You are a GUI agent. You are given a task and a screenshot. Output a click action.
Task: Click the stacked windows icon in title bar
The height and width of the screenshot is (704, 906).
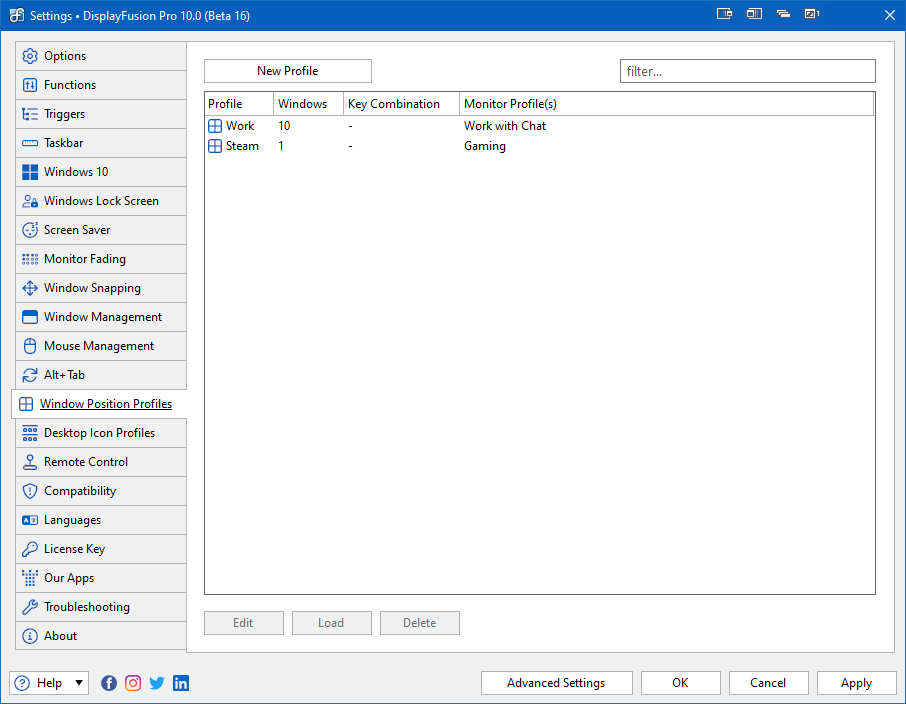(x=783, y=14)
